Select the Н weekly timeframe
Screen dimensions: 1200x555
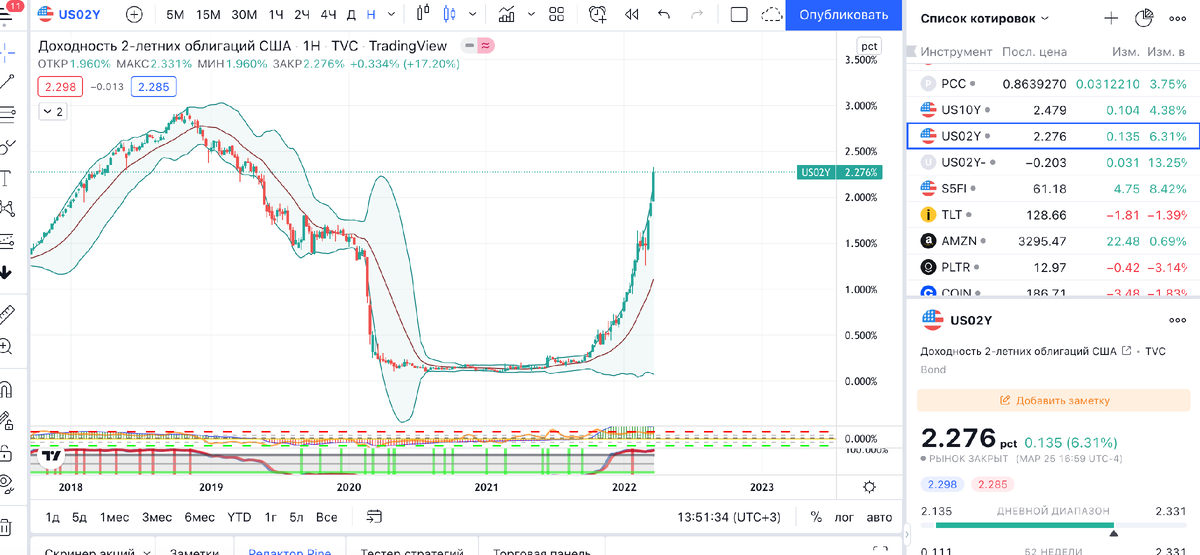(x=371, y=15)
